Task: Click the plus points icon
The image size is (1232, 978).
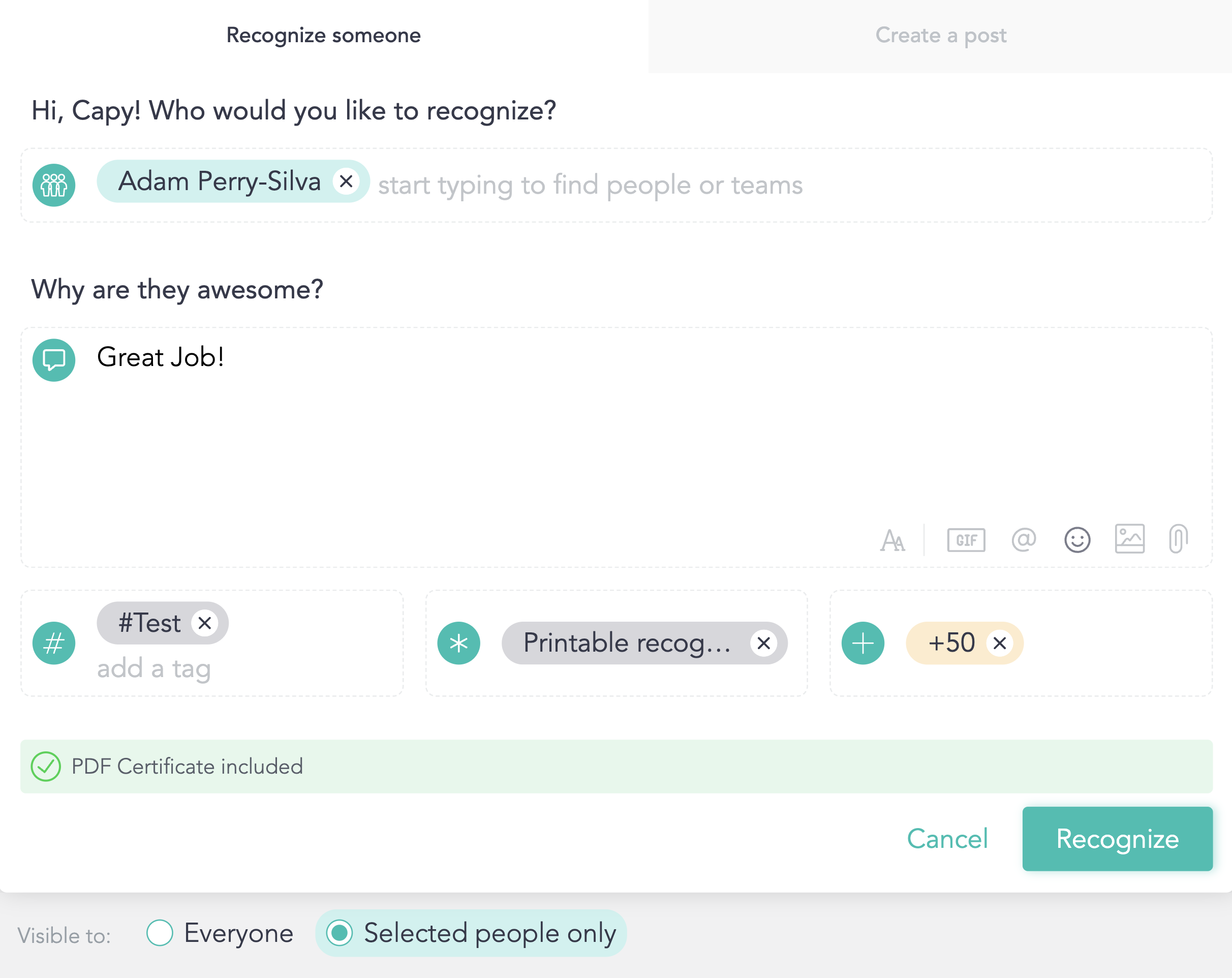Action: pos(863,643)
